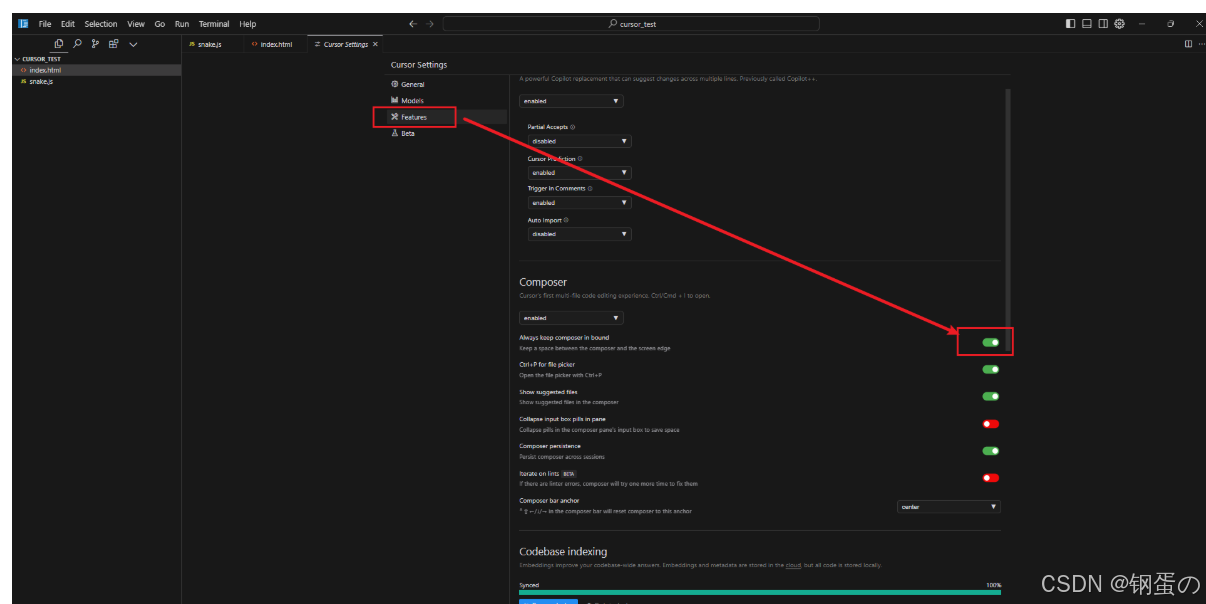Toggle Show suggested files switch

coord(990,396)
